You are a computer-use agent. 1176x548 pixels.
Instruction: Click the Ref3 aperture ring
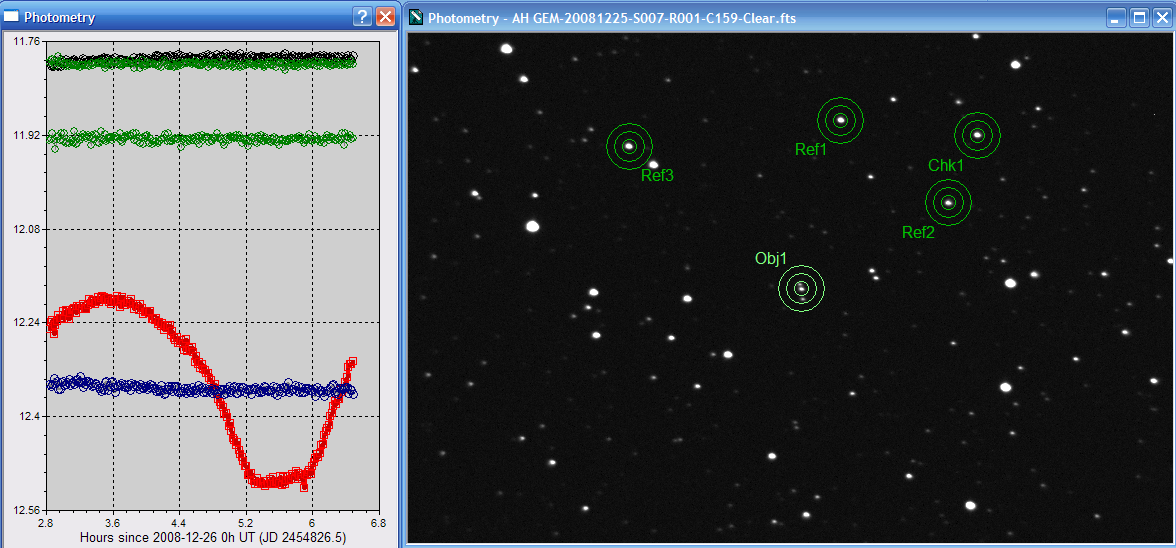click(629, 146)
